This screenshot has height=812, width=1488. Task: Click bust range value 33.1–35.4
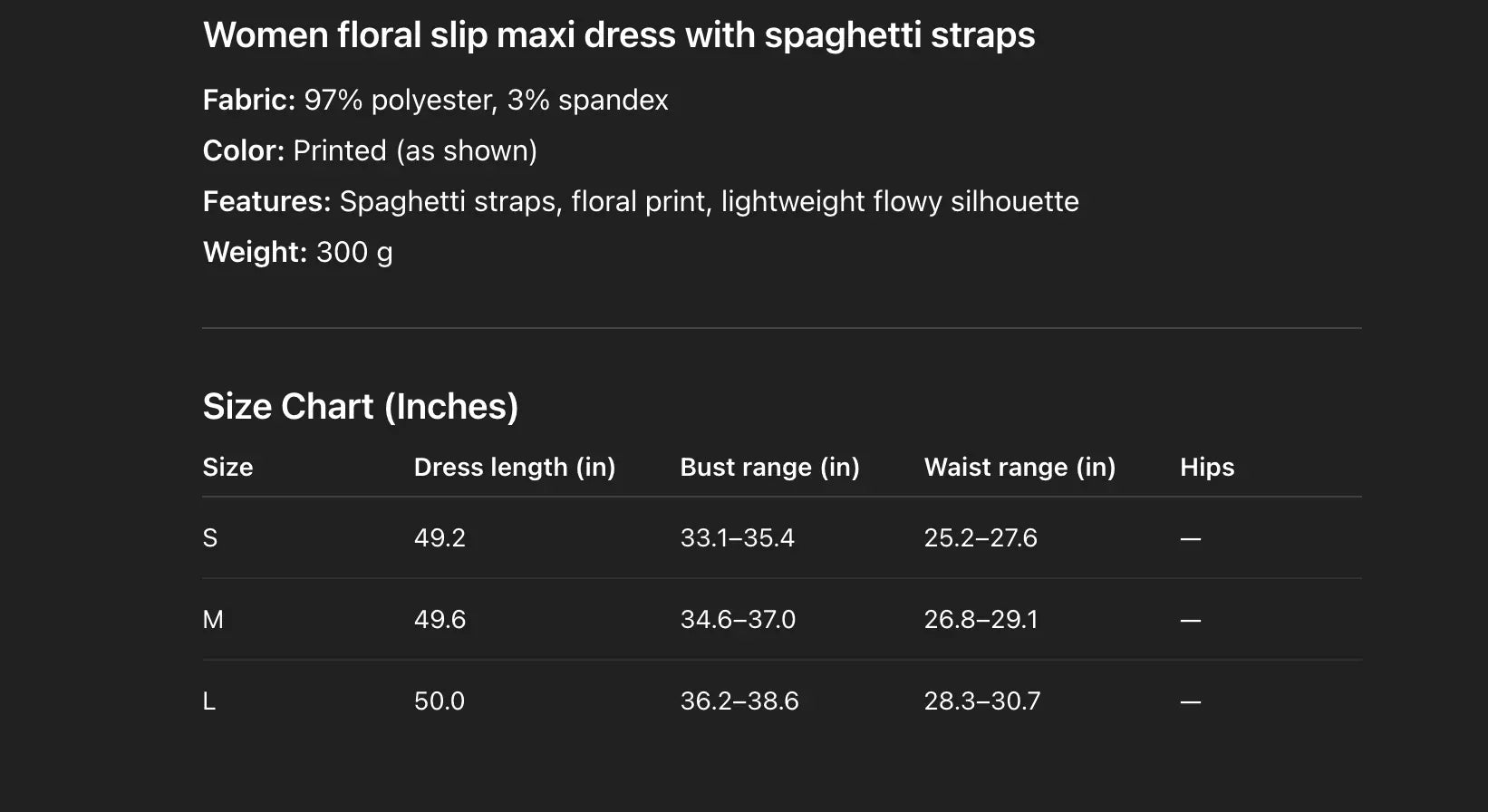(x=737, y=538)
